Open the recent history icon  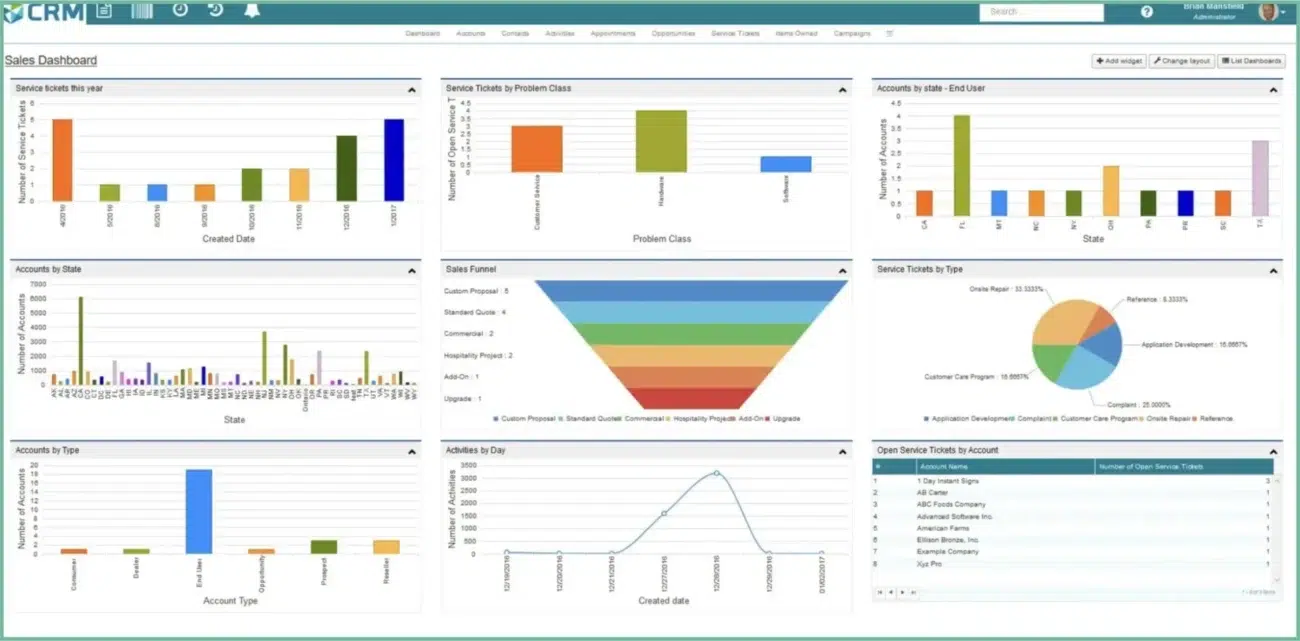pos(214,11)
